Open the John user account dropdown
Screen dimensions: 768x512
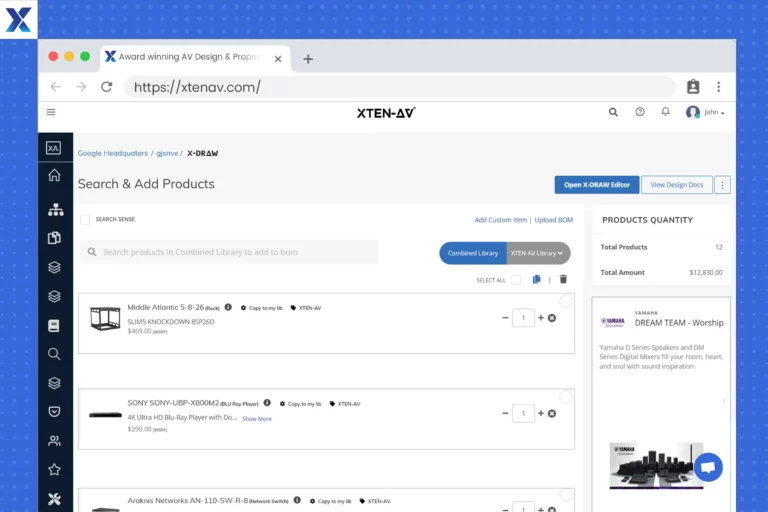[706, 112]
